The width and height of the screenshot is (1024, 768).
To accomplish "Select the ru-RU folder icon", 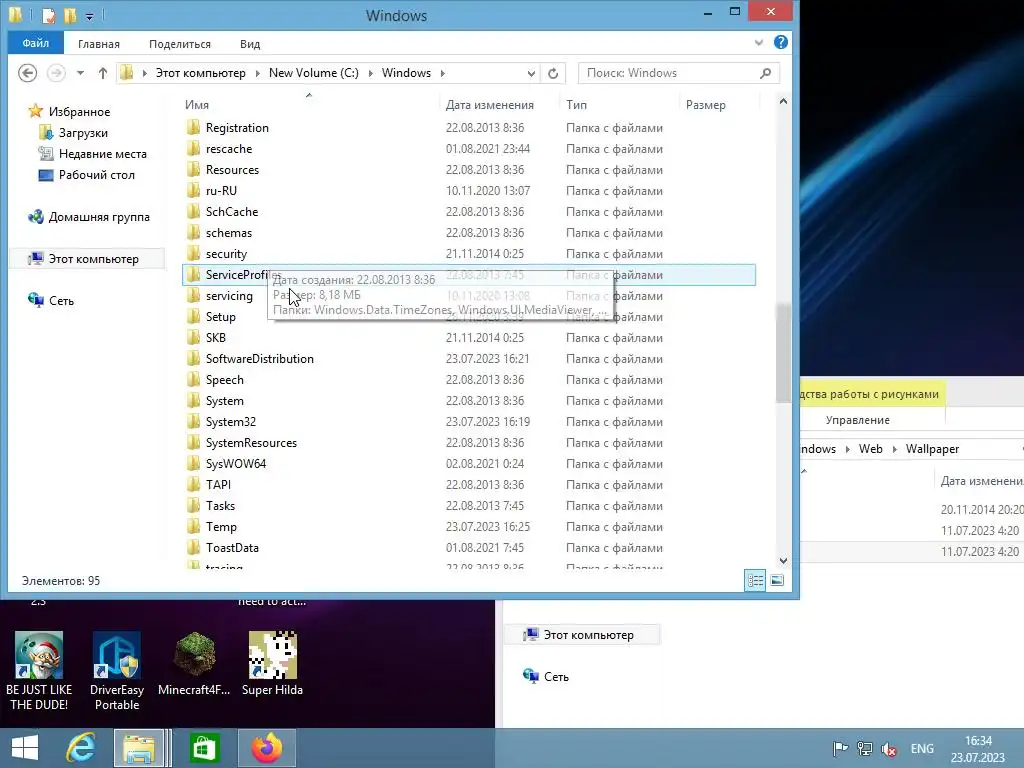I will 193,191.
